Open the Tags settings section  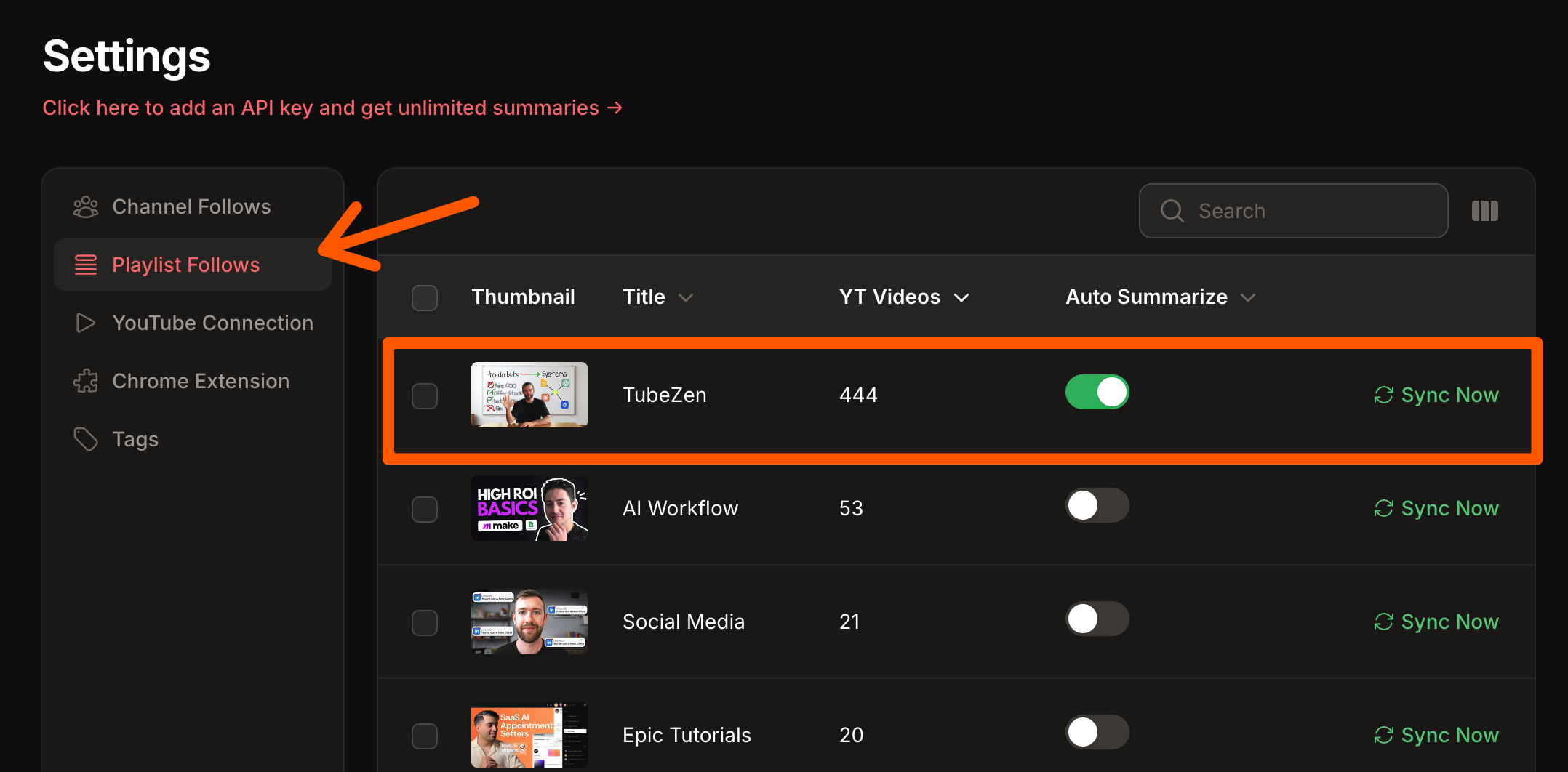(x=193, y=440)
